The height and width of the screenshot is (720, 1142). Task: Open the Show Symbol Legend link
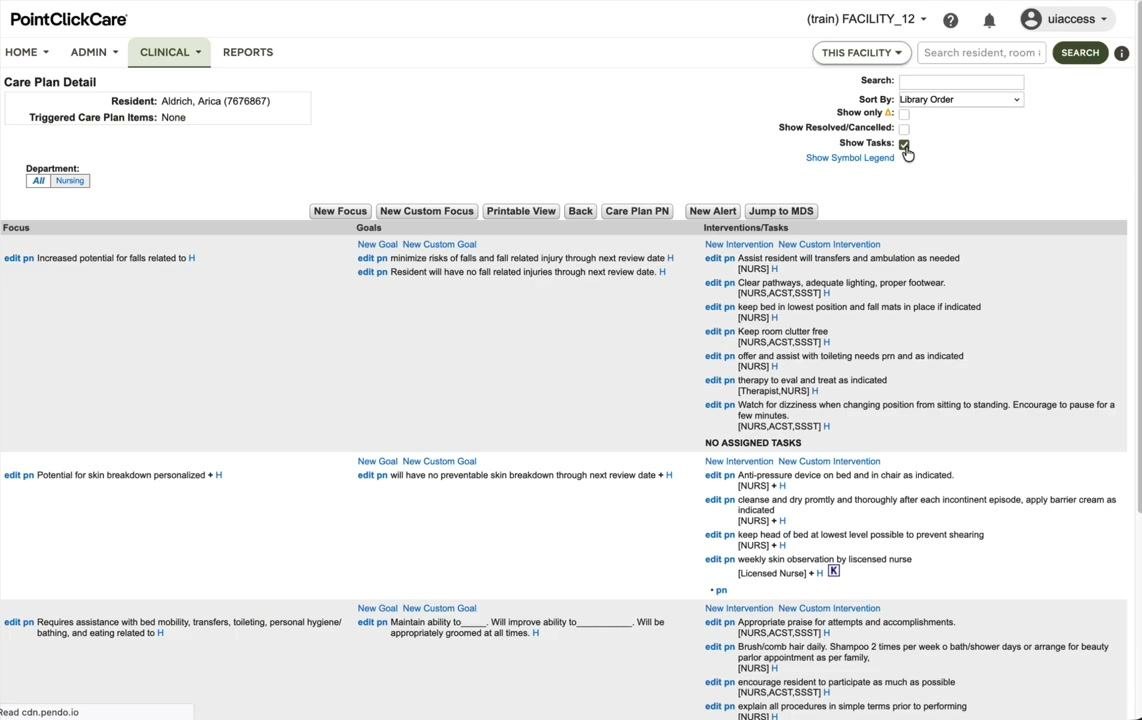[850, 158]
